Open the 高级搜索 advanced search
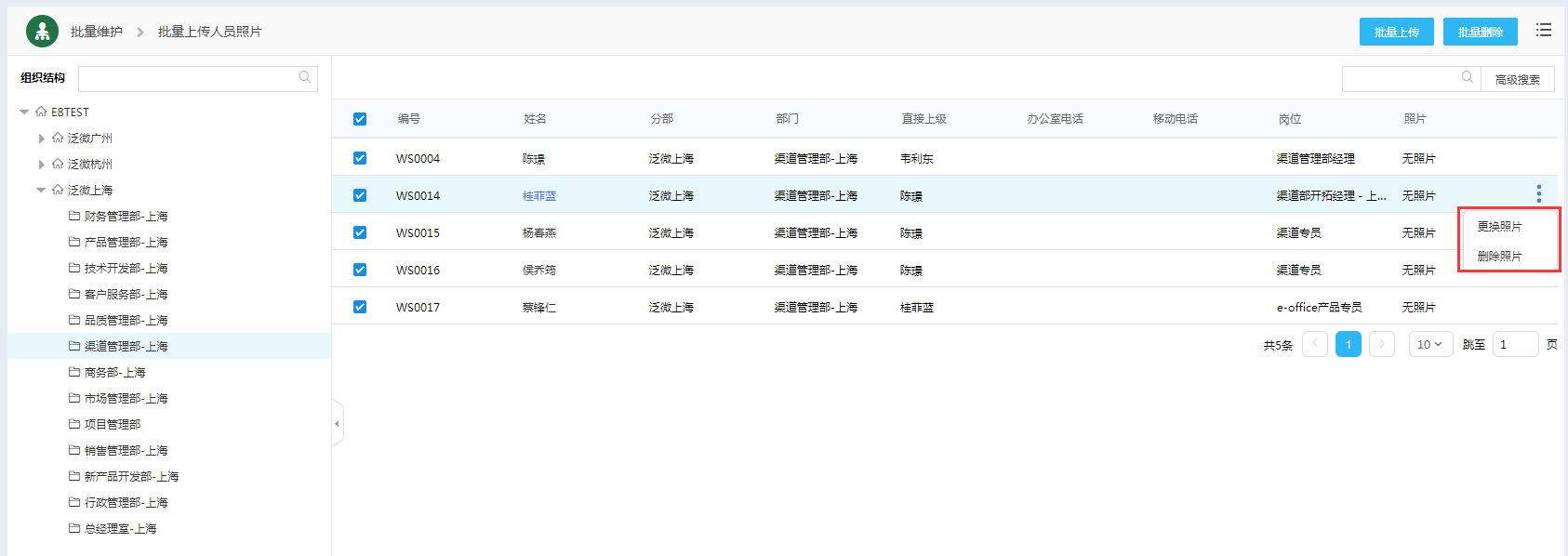The image size is (1568, 556). coord(1517,80)
